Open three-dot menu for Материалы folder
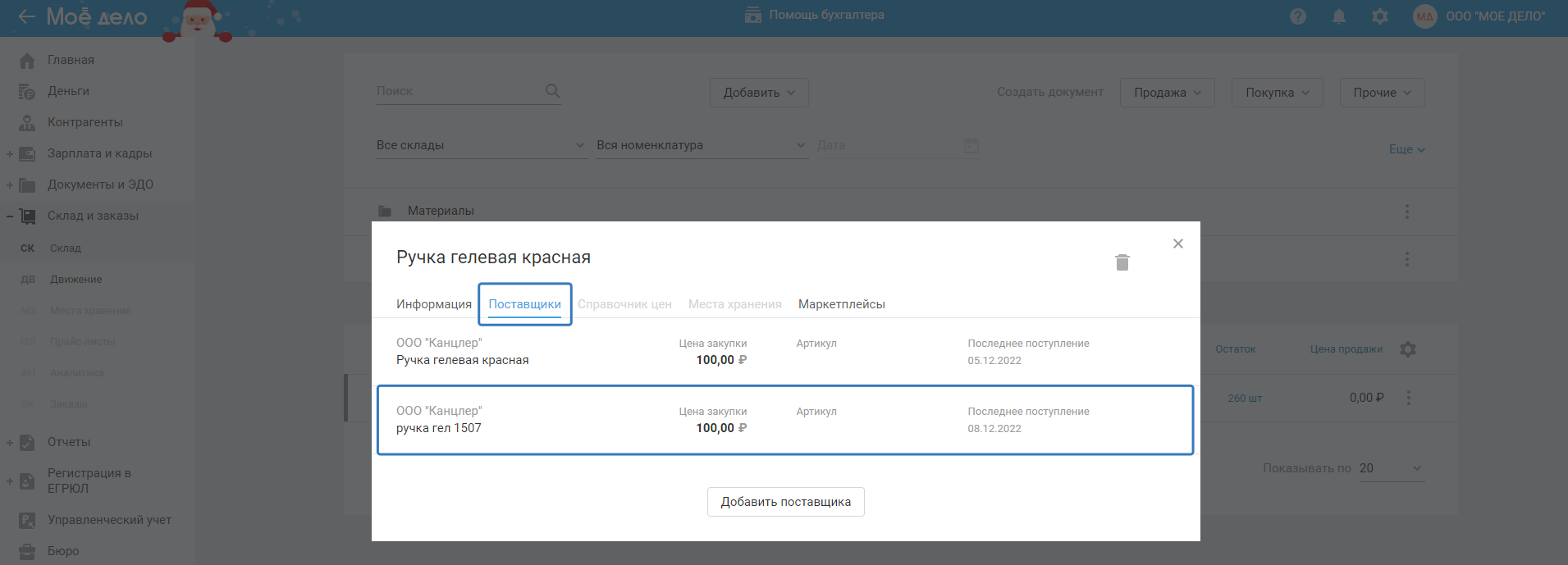 pyautogui.click(x=1406, y=212)
